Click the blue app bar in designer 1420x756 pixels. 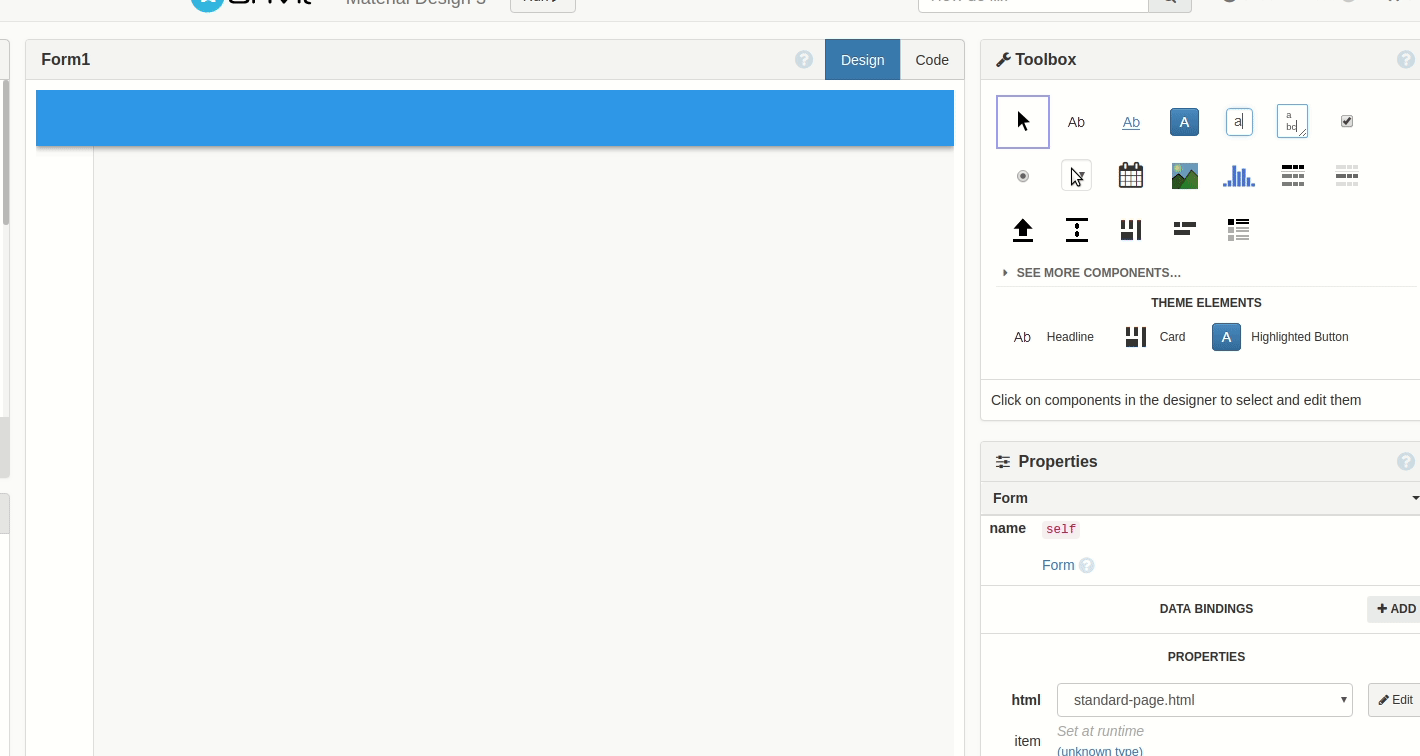(494, 118)
